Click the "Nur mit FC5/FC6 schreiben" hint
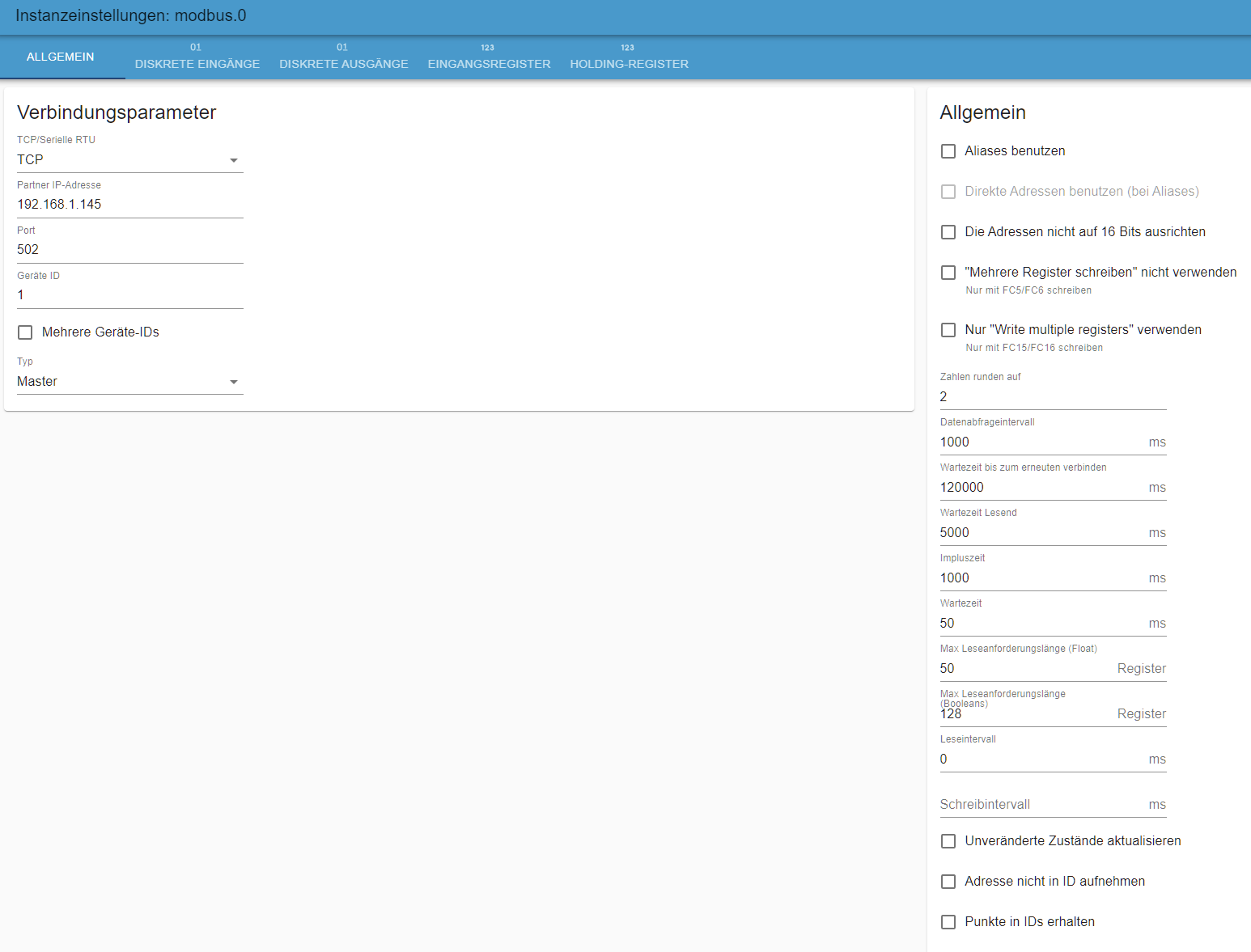1251x952 pixels. (x=1028, y=290)
